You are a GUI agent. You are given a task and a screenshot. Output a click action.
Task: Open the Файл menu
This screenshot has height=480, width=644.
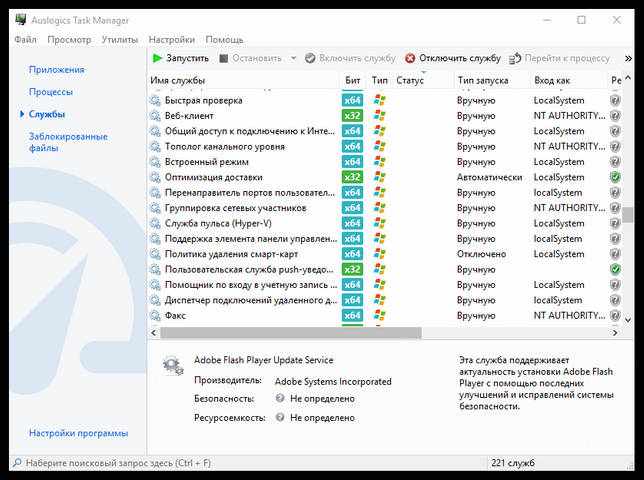click(x=25, y=40)
